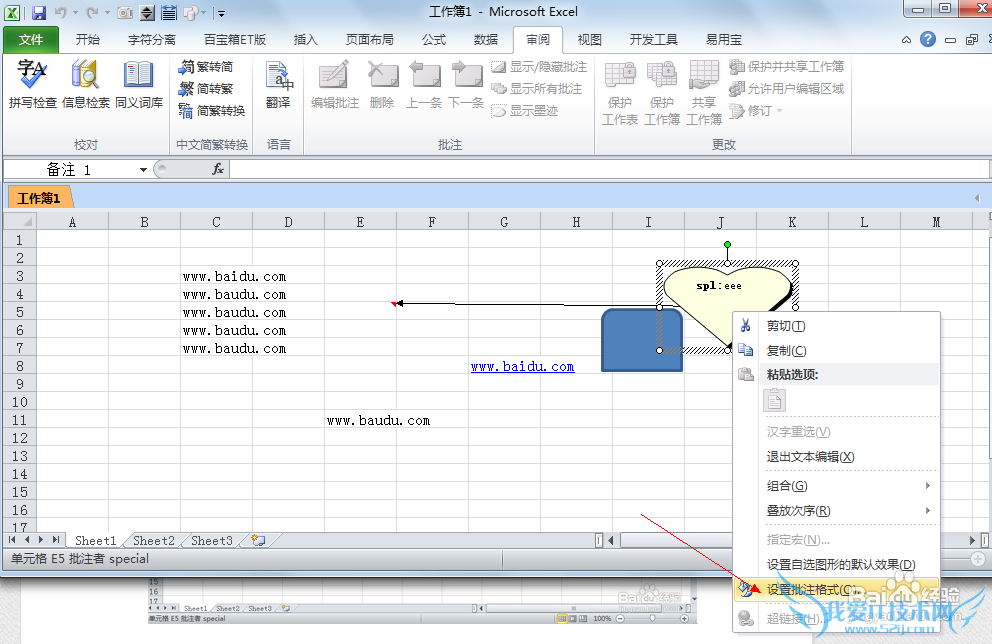Viewport: 992px width, 644px height.
Task: Open the 同义词库 thesaurus
Action: (139, 84)
